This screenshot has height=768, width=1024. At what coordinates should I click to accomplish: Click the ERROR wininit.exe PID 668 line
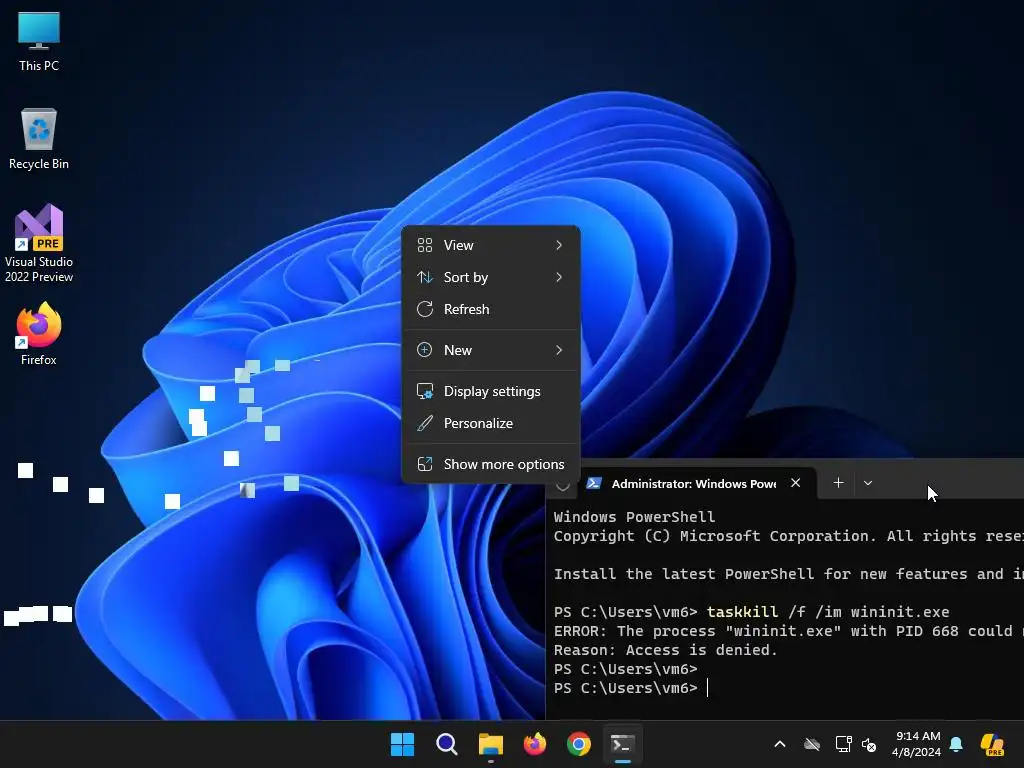(x=788, y=631)
